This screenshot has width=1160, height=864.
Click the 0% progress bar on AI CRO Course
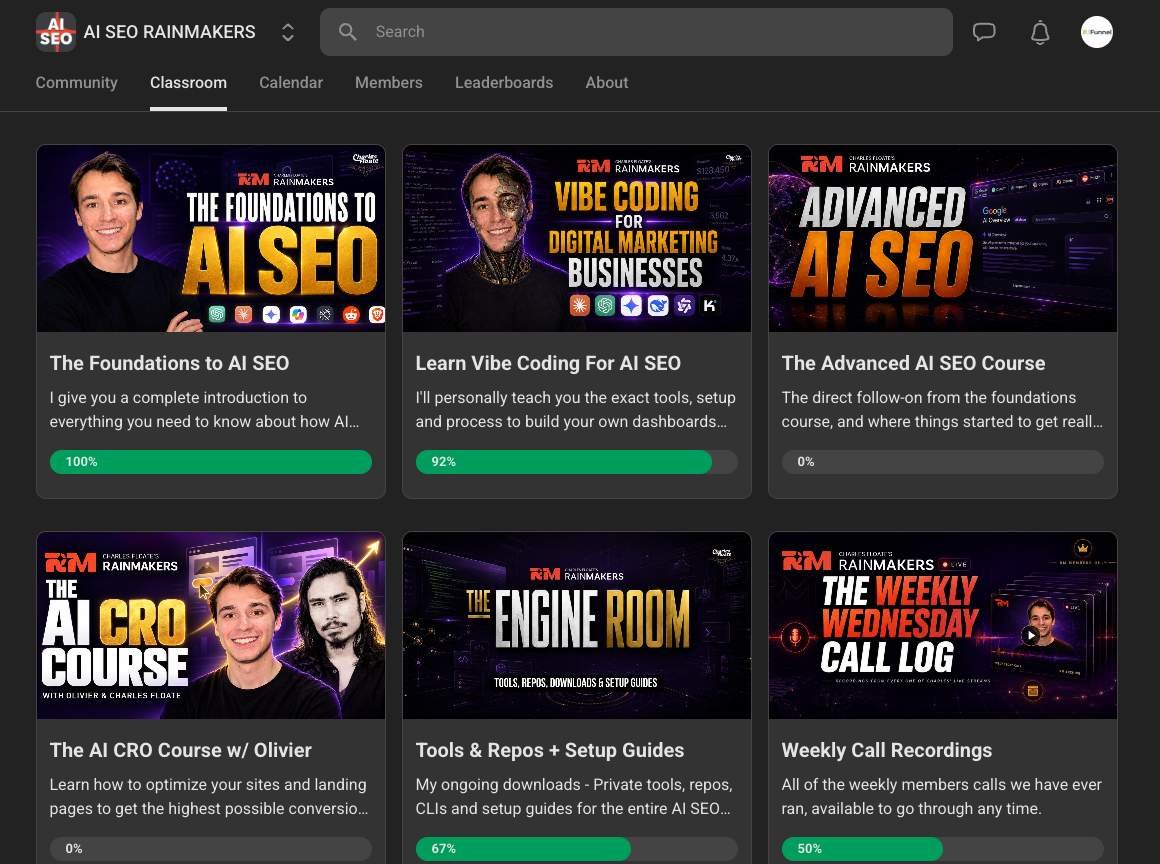(x=211, y=848)
